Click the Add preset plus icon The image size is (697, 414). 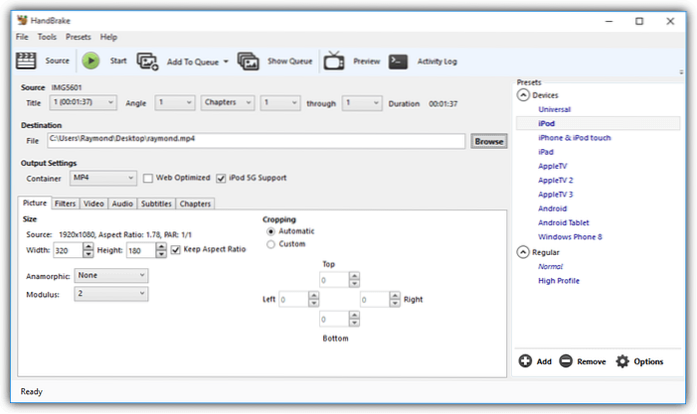[x=526, y=361]
